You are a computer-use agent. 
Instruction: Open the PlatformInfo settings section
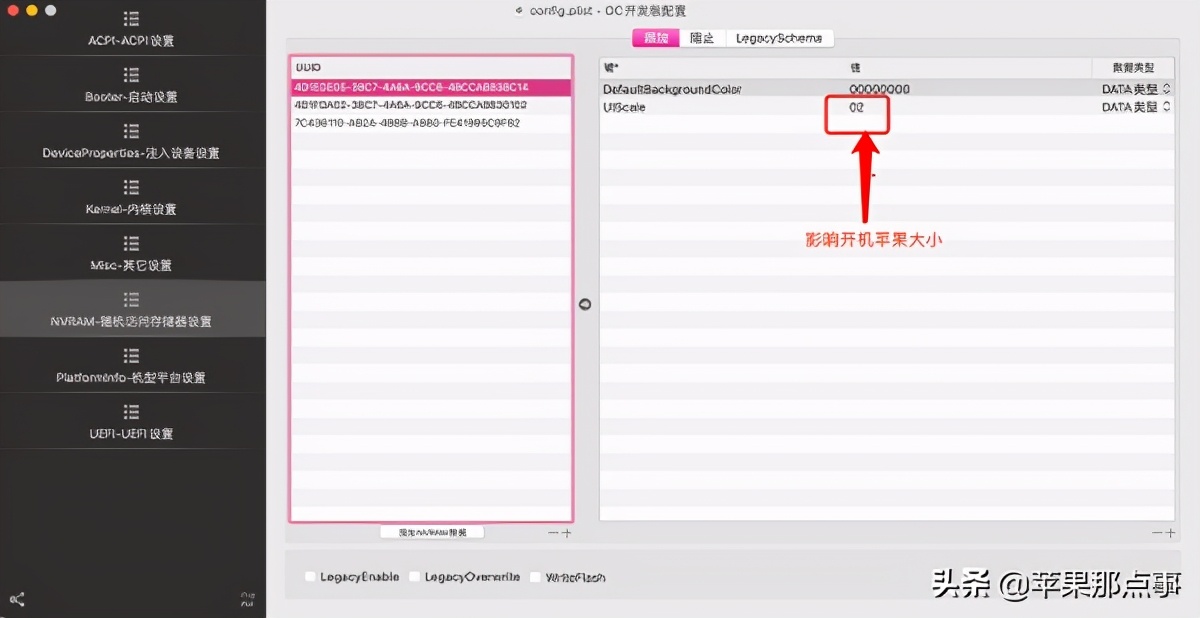pos(131,365)
